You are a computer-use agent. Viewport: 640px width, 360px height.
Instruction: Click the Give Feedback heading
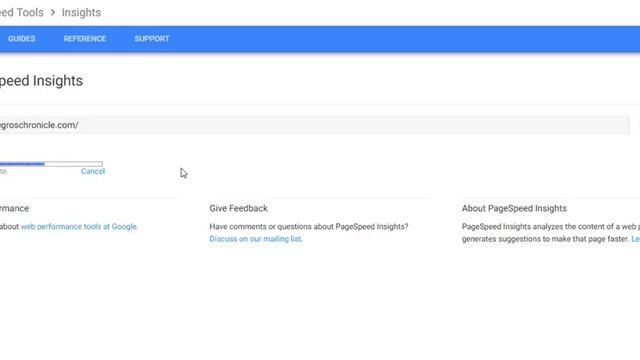click(x=238, y=208)
